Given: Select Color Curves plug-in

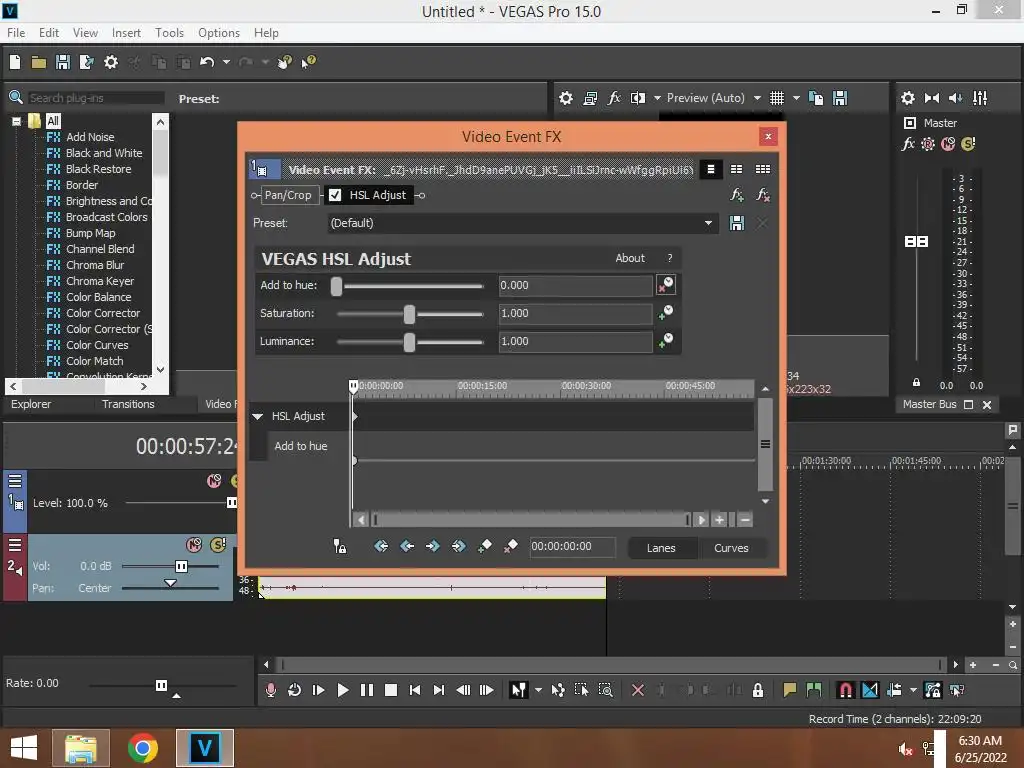Looking at the screenshot, I should 97,345.
